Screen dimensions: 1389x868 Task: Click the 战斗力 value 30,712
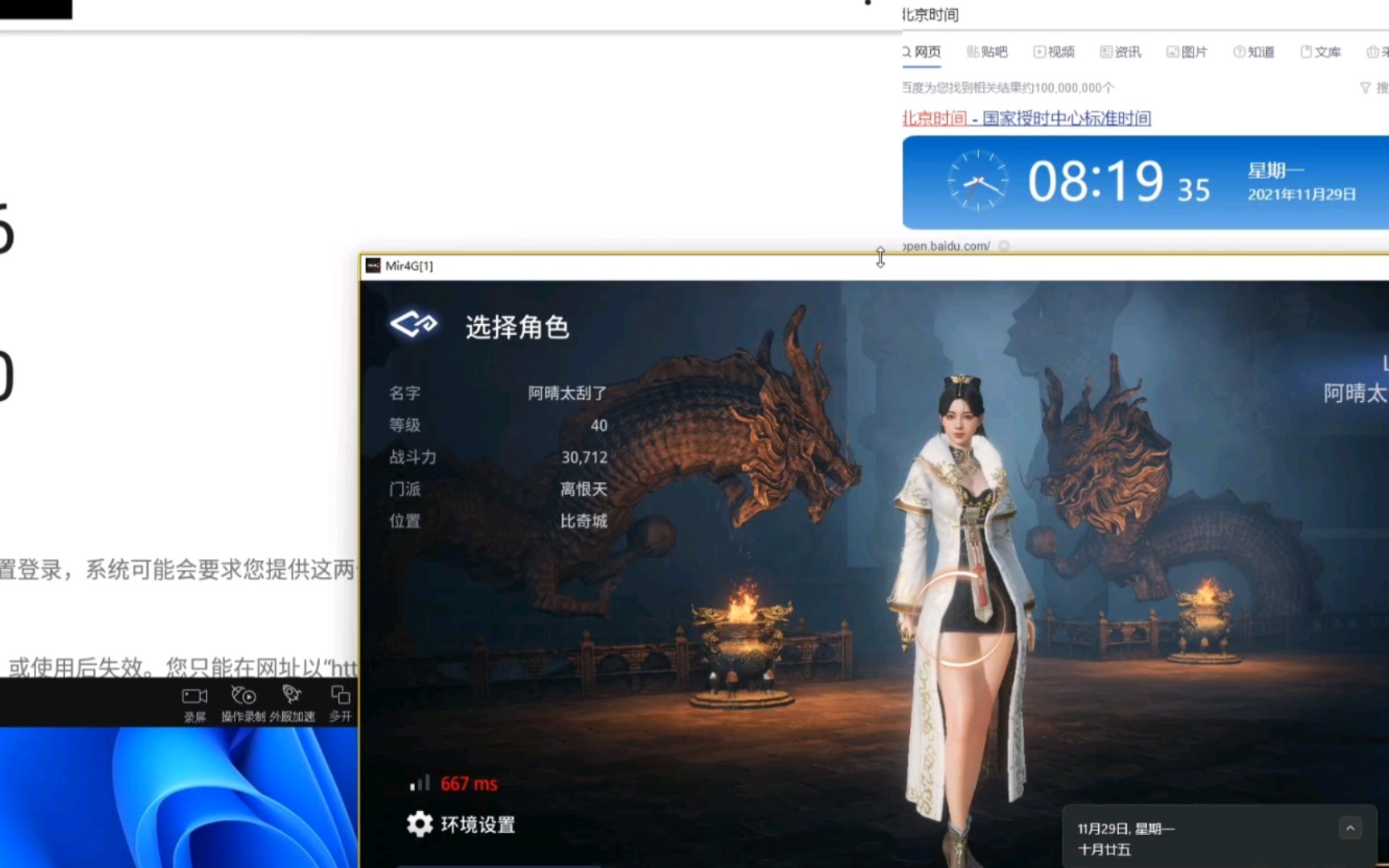pyautogui.click(x=584, y=457)
